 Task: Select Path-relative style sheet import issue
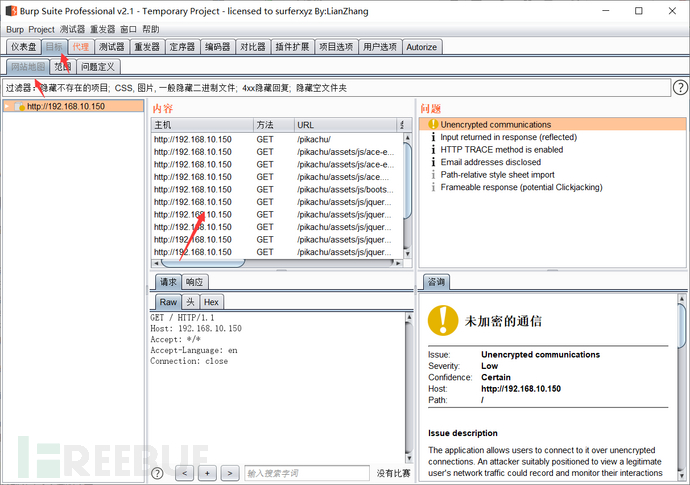click(x=552, y=175)
